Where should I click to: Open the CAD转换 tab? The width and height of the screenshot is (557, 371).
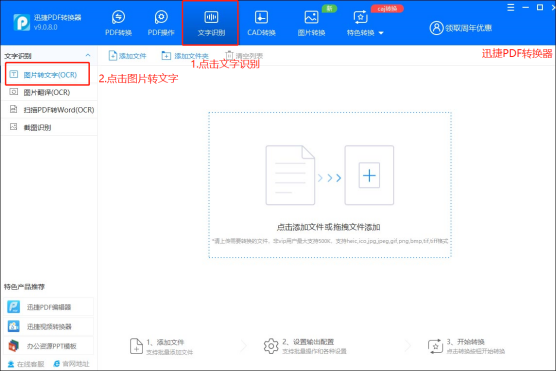point(261,23)
